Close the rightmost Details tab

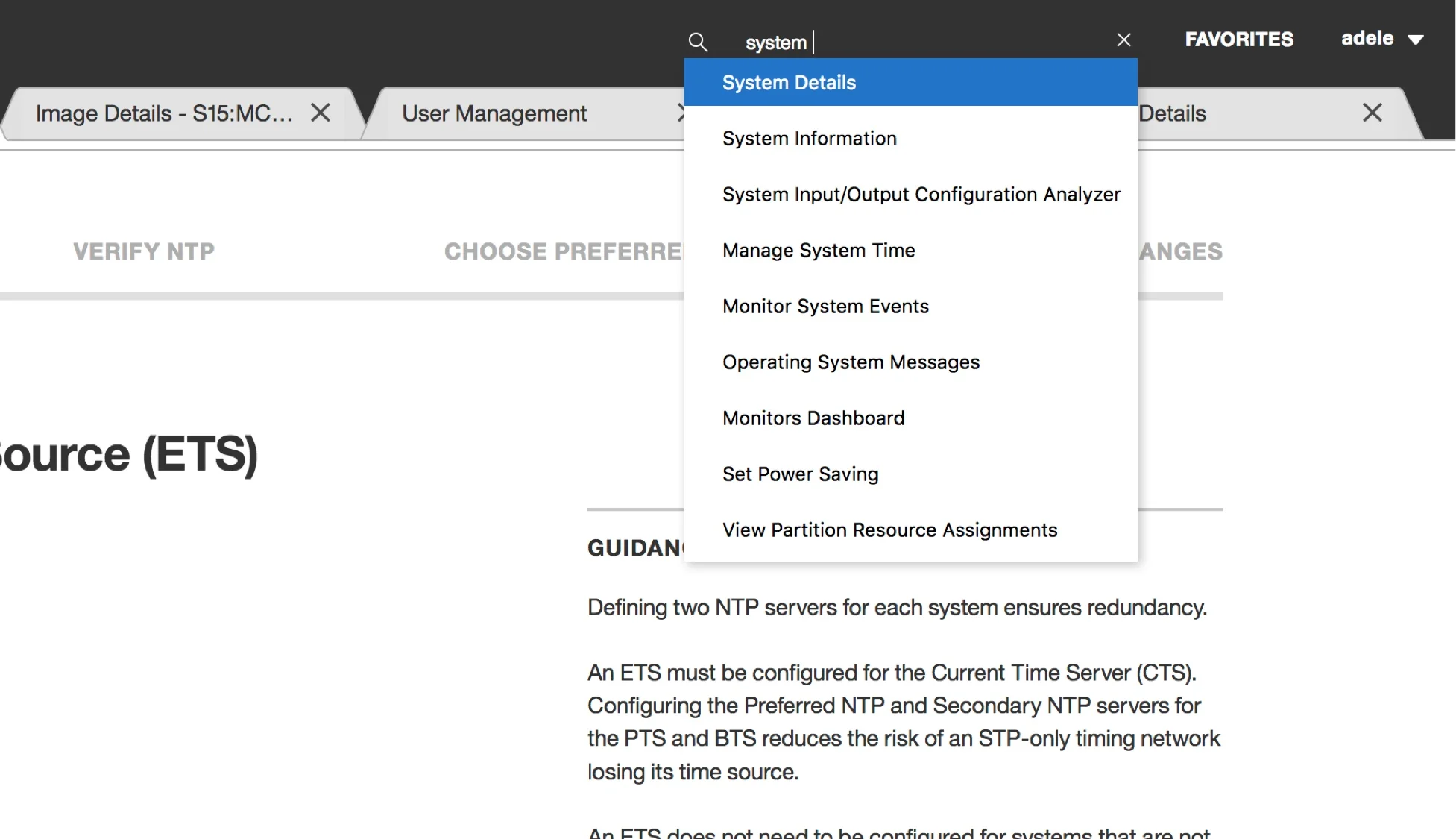(1372, 113)
